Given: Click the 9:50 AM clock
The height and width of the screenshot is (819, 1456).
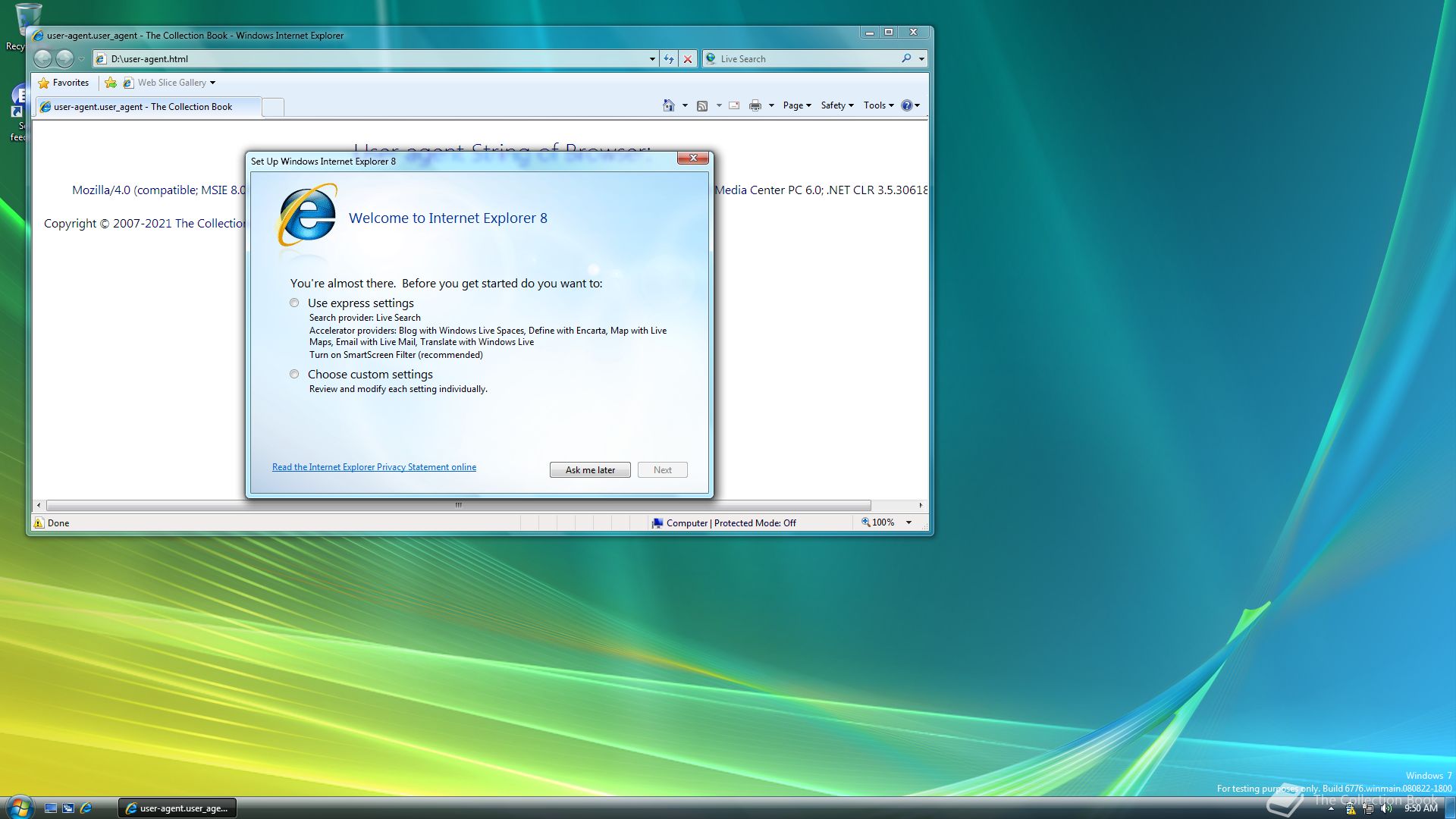Looking at the screenshot, I should click(1421, 808).
